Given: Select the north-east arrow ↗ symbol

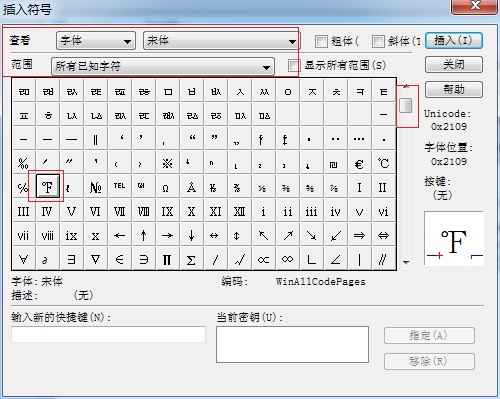Looking at the screenshot, I should tap(287, 235).
